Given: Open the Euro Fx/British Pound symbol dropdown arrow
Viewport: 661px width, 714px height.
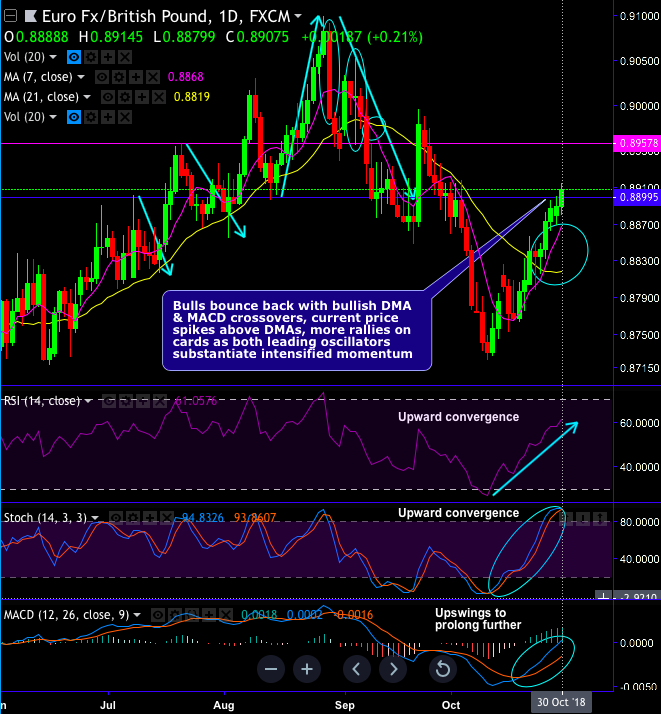Looking at the screenshot, I should (x=298, y=16).
